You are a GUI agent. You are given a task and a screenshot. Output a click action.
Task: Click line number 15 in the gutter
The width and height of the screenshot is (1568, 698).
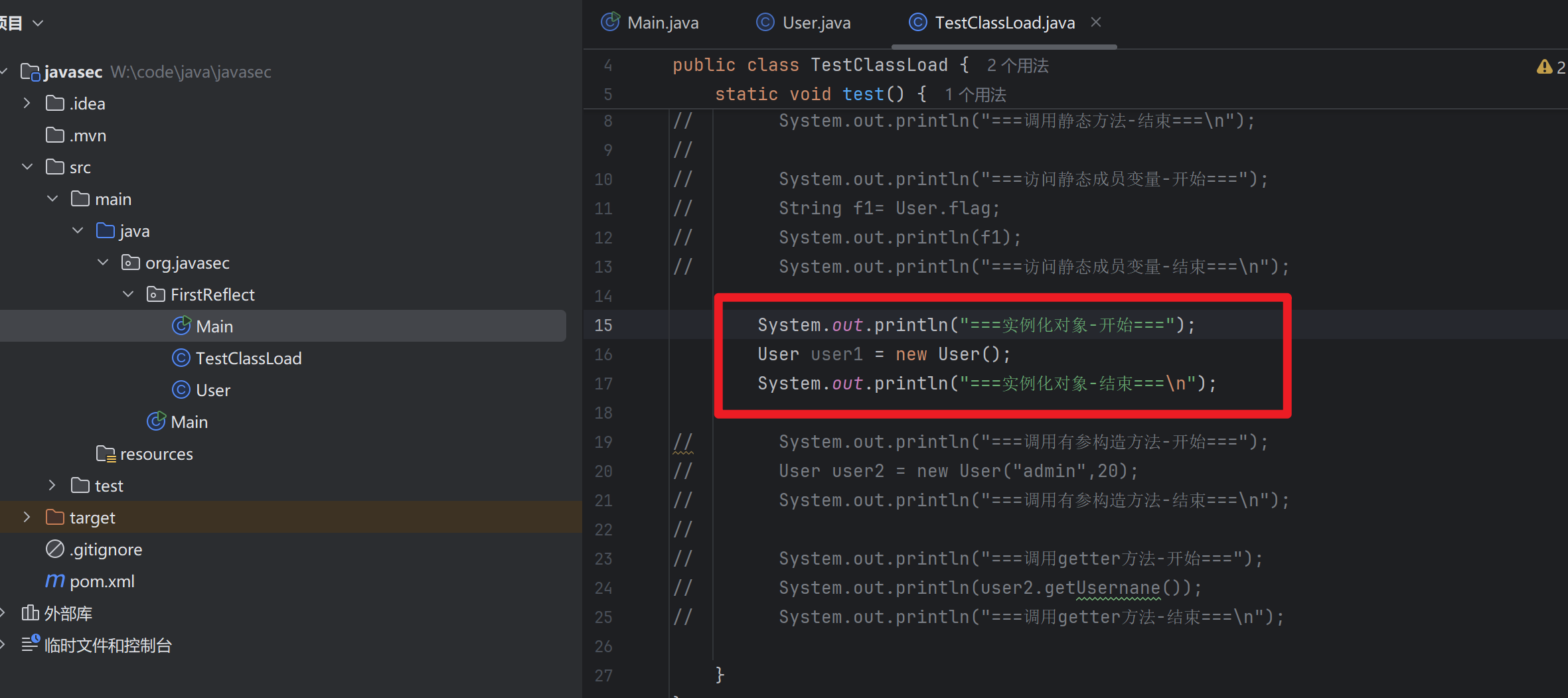(x=603, y=325)
